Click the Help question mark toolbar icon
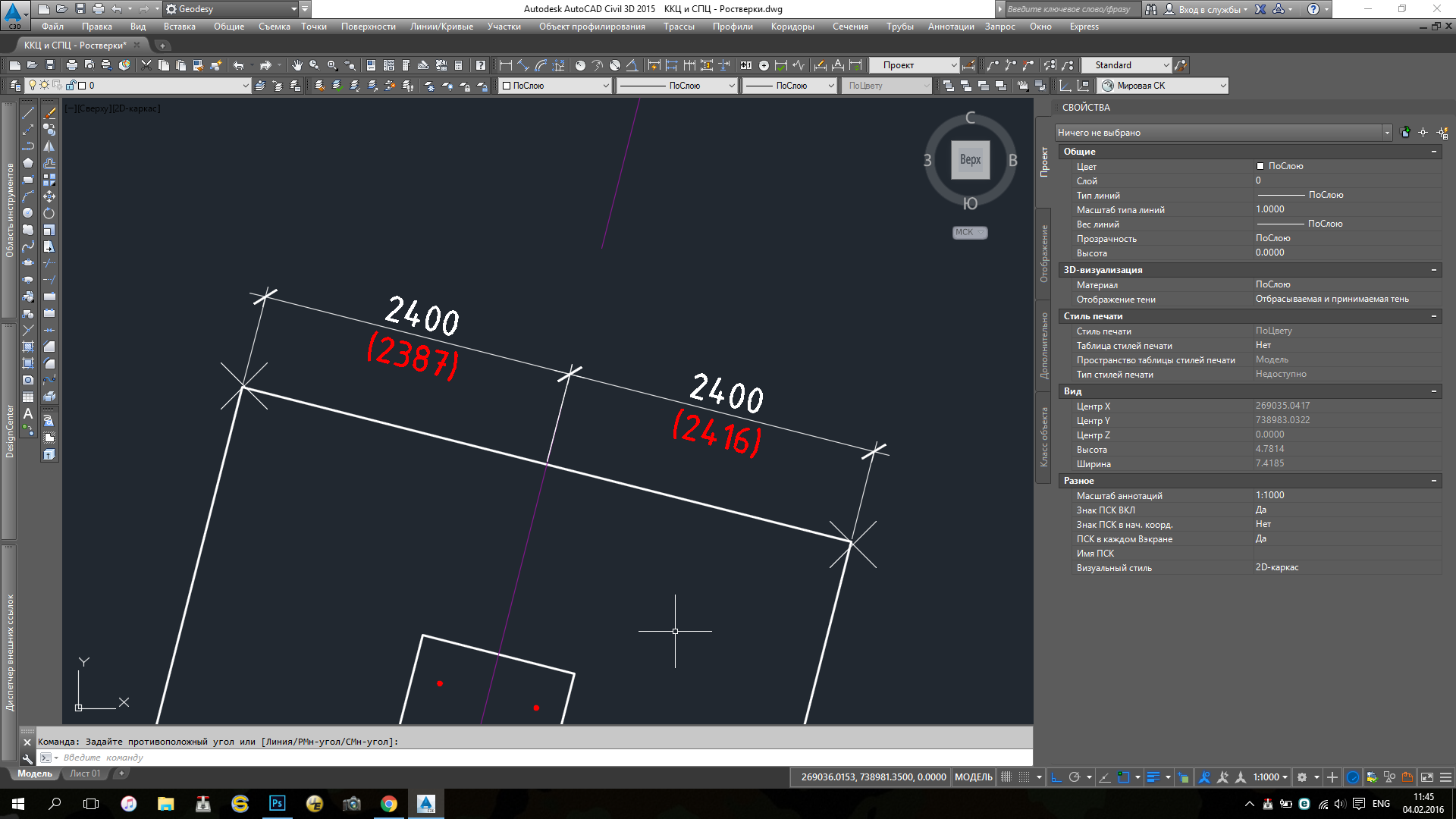 [x=481, y=65]
